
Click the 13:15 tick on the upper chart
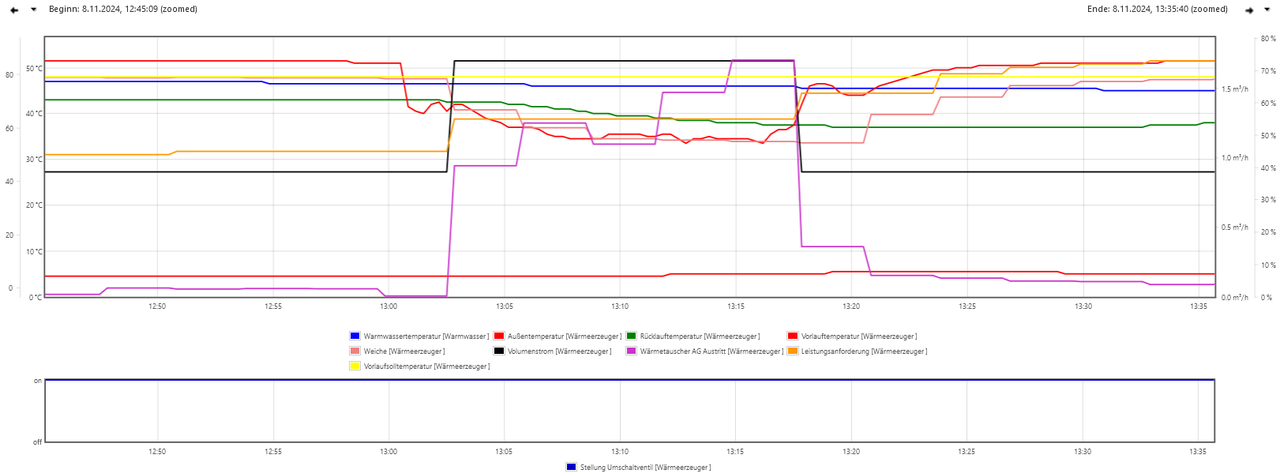[735, 305]
